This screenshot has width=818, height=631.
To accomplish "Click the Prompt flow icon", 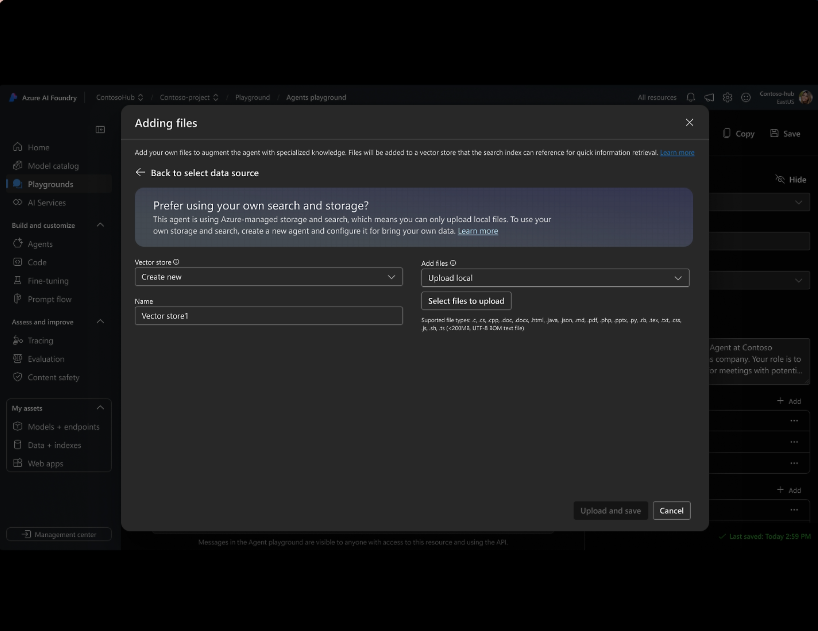I will (x=17, y=299).
